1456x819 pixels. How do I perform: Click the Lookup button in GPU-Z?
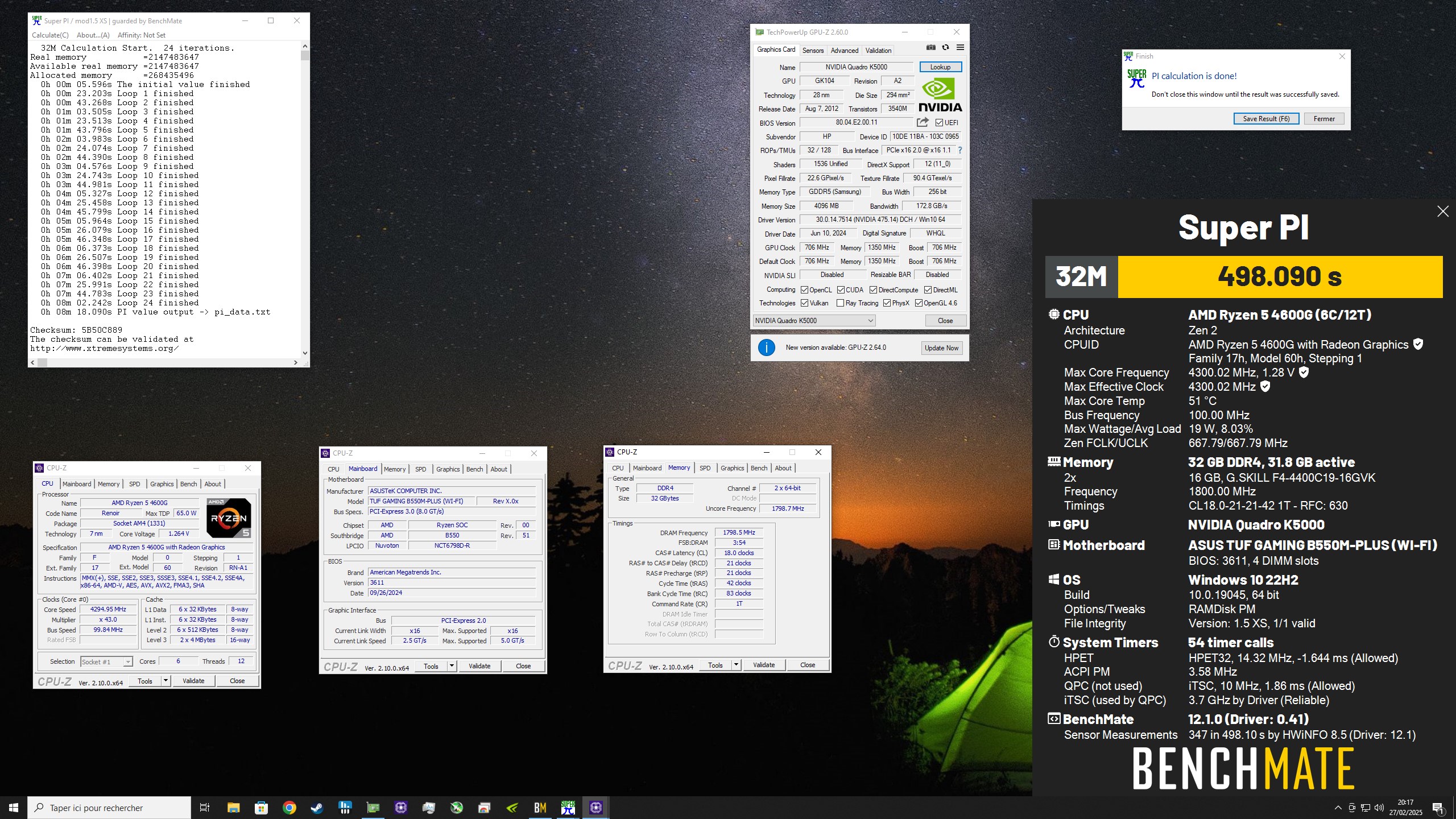(940, 67)
